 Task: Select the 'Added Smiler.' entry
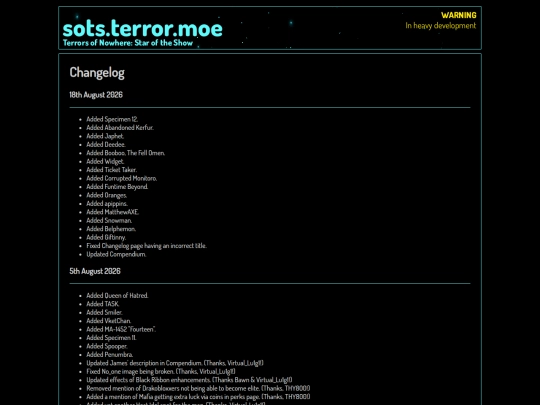pyautogui.click(x=104, y=312)
